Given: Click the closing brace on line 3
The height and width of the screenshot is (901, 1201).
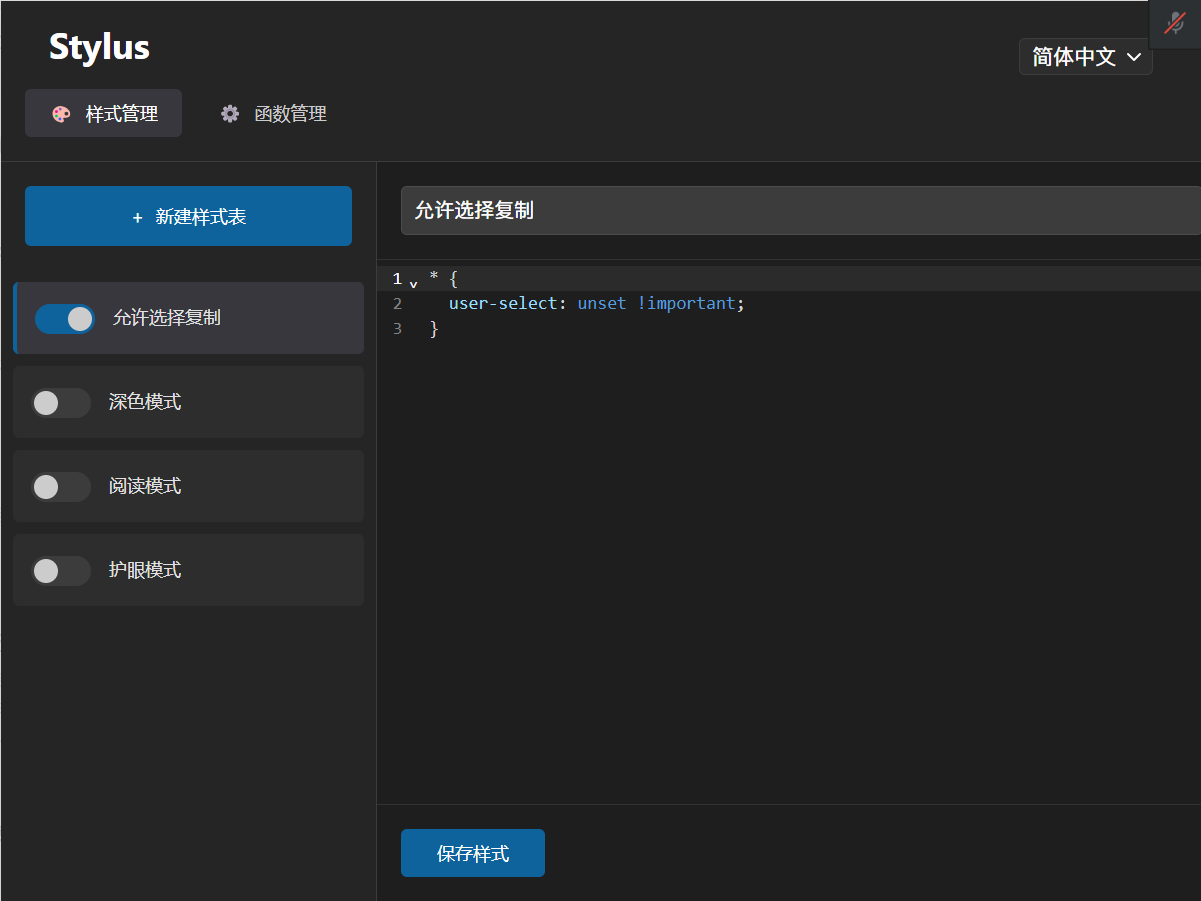Looking at the screenshot, I should click(434, 328).
